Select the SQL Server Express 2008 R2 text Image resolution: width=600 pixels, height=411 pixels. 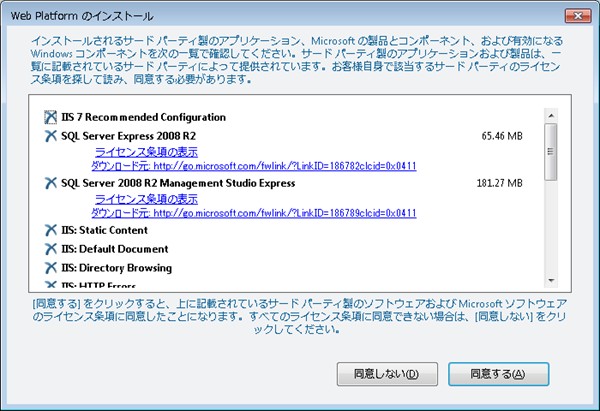tap(129, 136)
